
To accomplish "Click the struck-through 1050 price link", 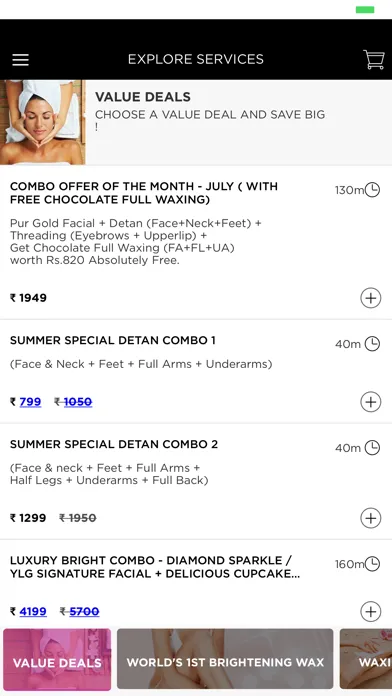I will click(x=78, y=402).
